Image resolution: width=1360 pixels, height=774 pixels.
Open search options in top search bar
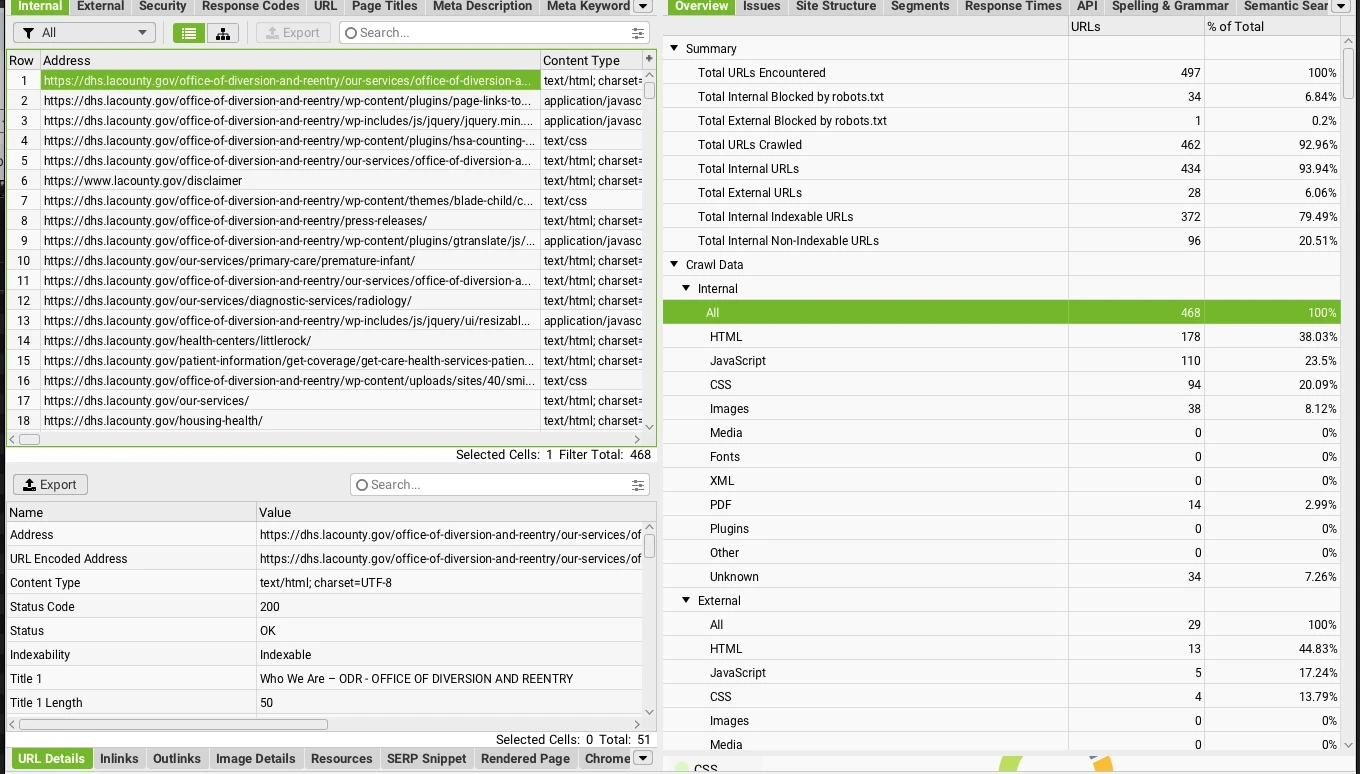pos(638,33)
